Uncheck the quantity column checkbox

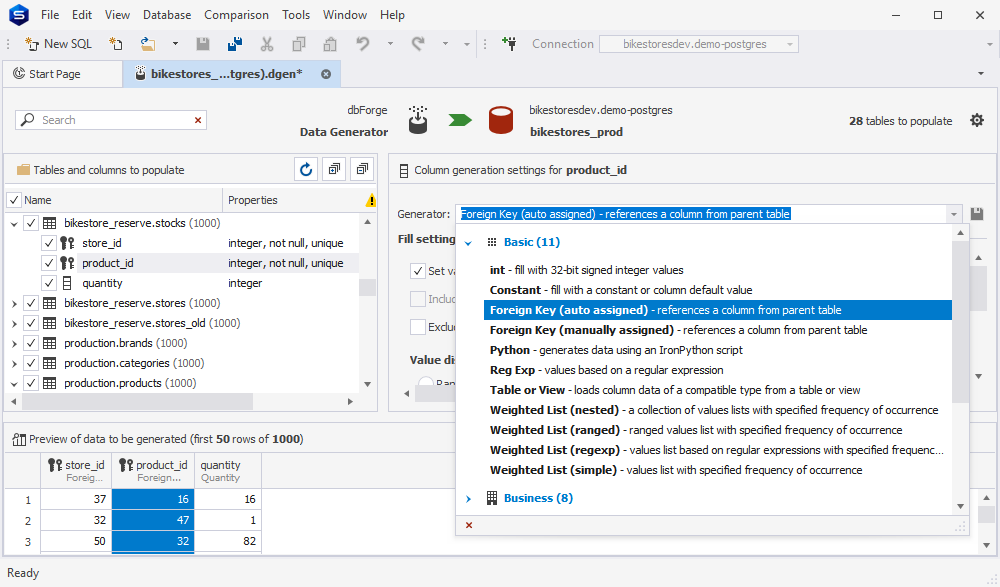48,283
